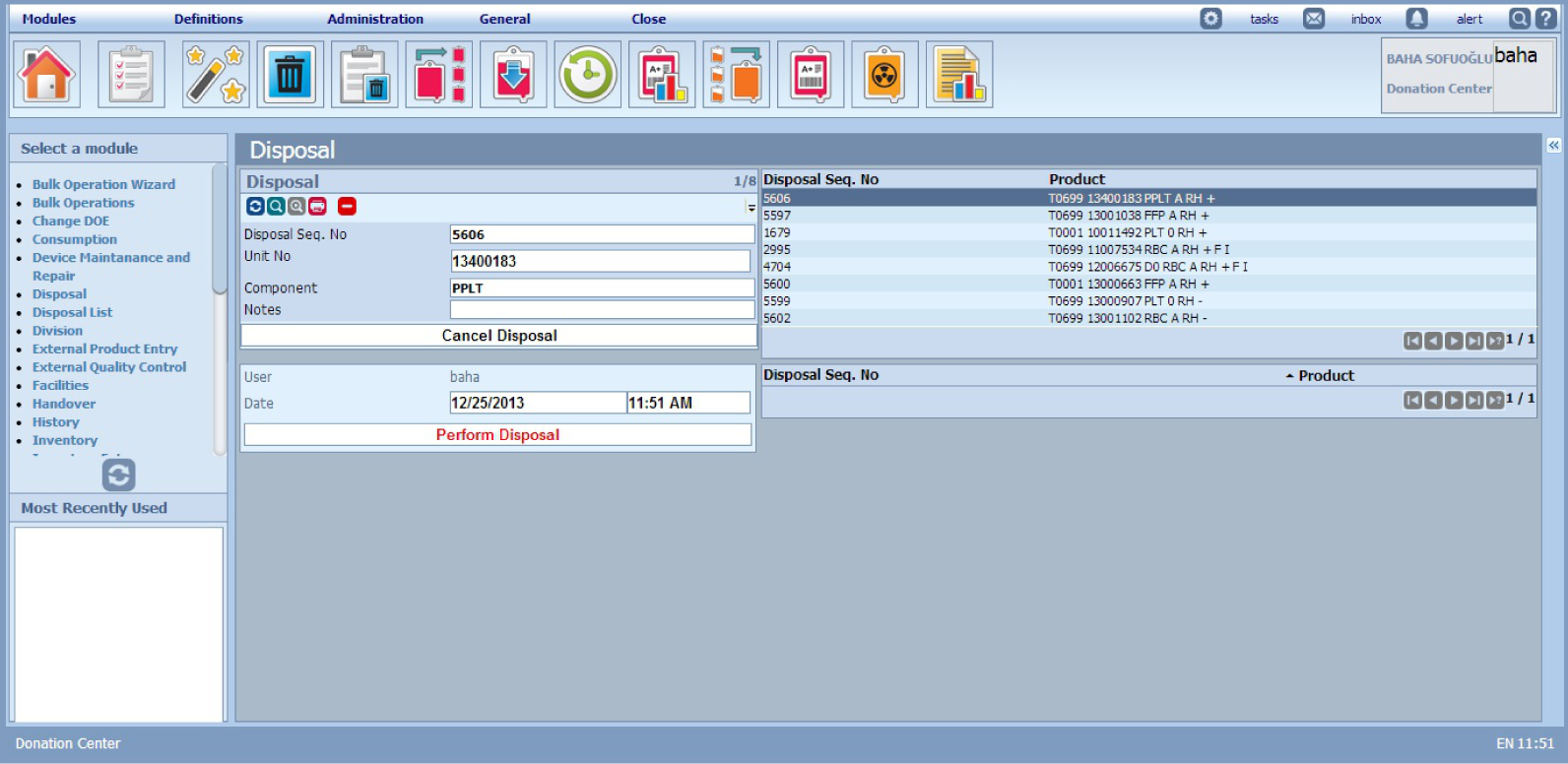1568x764 pixels.
Task: Collapse the right panel with double chevron
Action: pyautogui.click(x=1553, y=146)
